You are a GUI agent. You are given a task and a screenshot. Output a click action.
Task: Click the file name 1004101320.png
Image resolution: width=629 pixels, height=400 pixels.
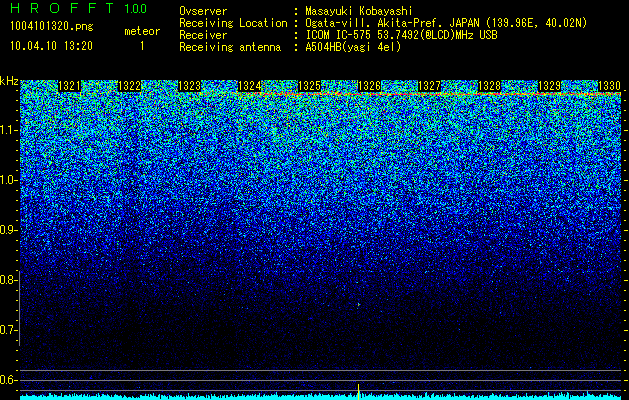click(x=52, y=26)
